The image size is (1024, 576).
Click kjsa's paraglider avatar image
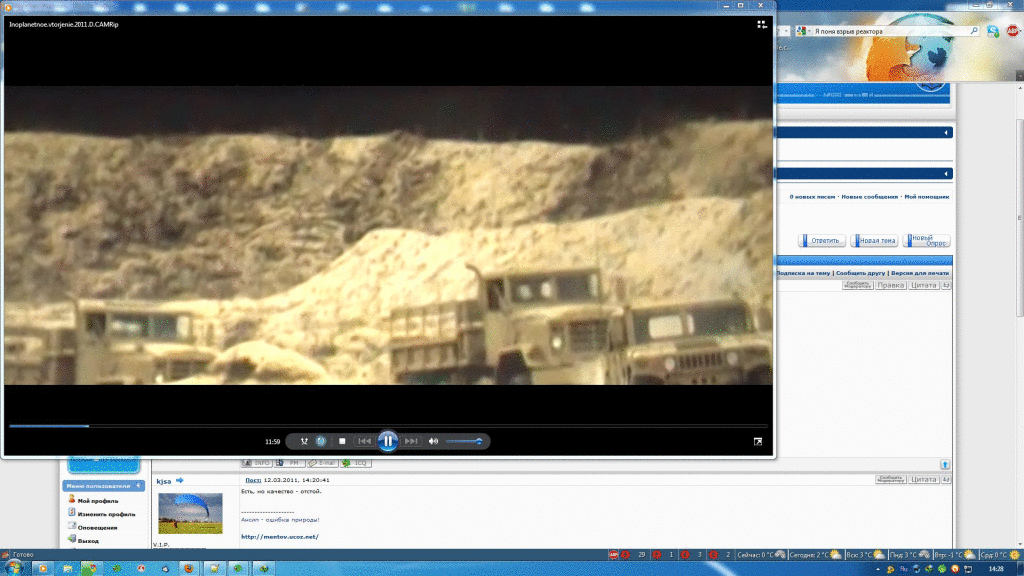coord(190,513)
